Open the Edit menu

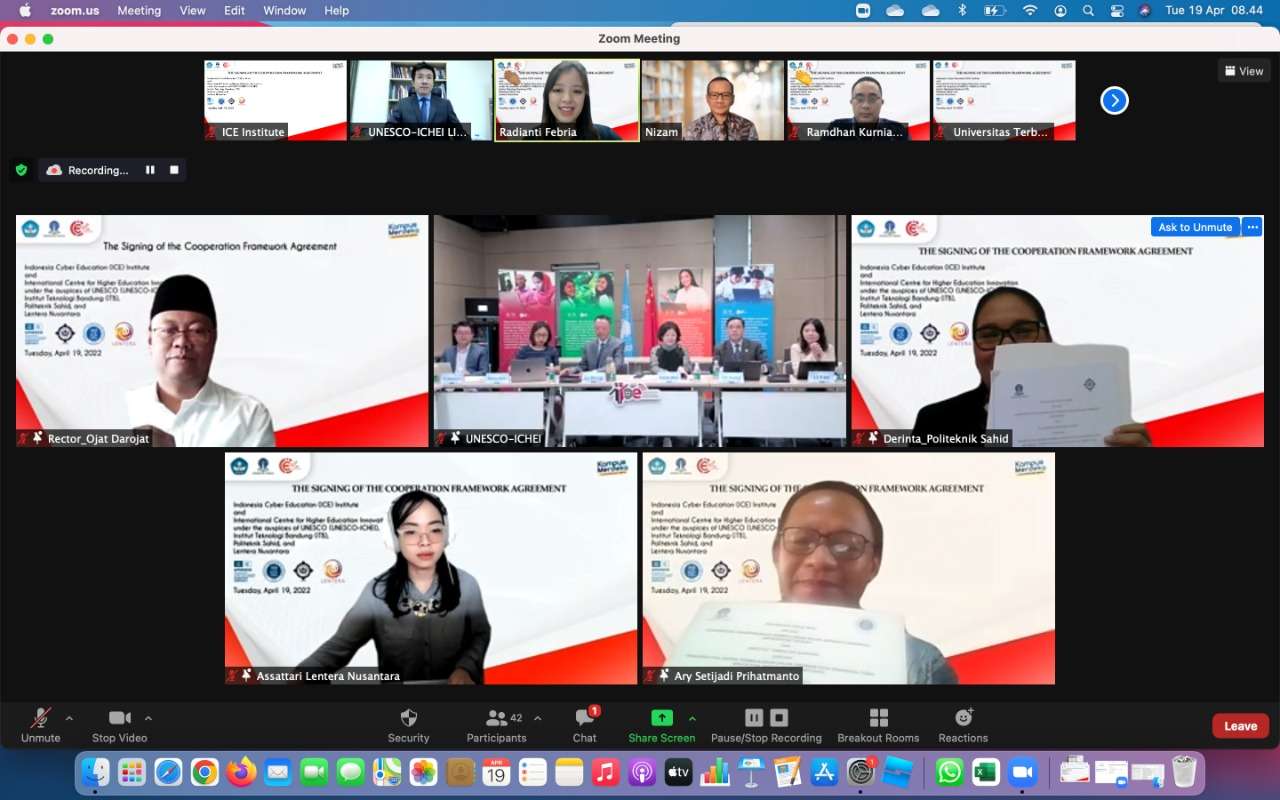pyautogui.click(x=235, y=10)
